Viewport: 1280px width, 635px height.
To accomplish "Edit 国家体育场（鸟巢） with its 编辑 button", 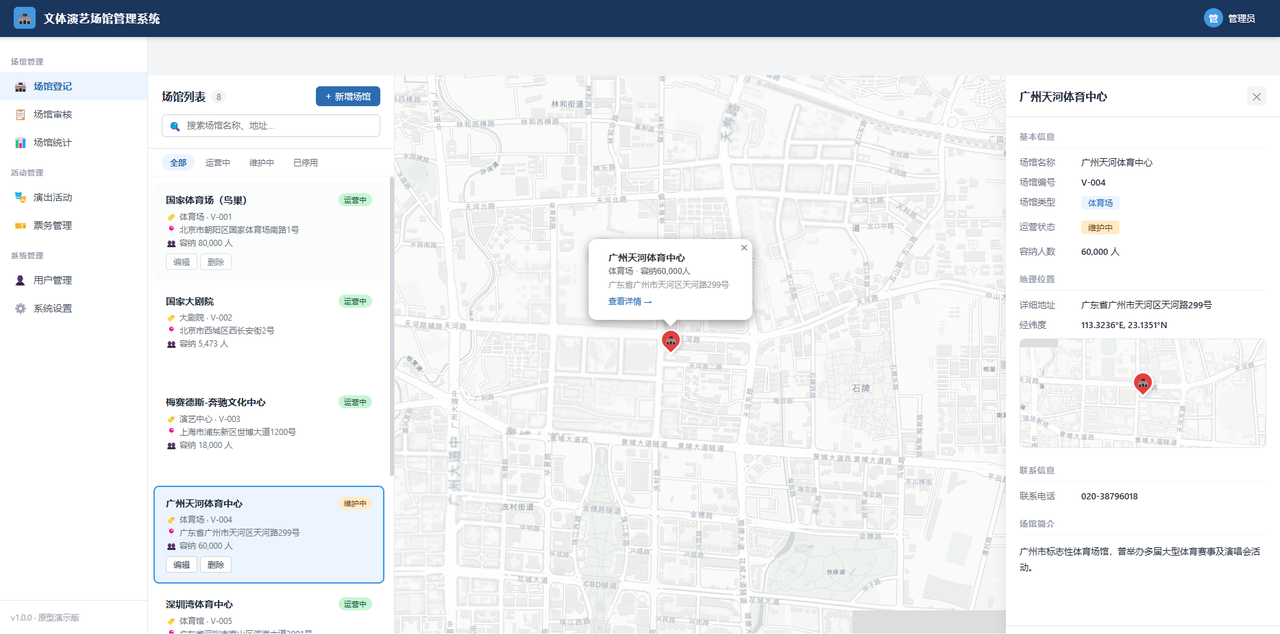I will (181, 262).
